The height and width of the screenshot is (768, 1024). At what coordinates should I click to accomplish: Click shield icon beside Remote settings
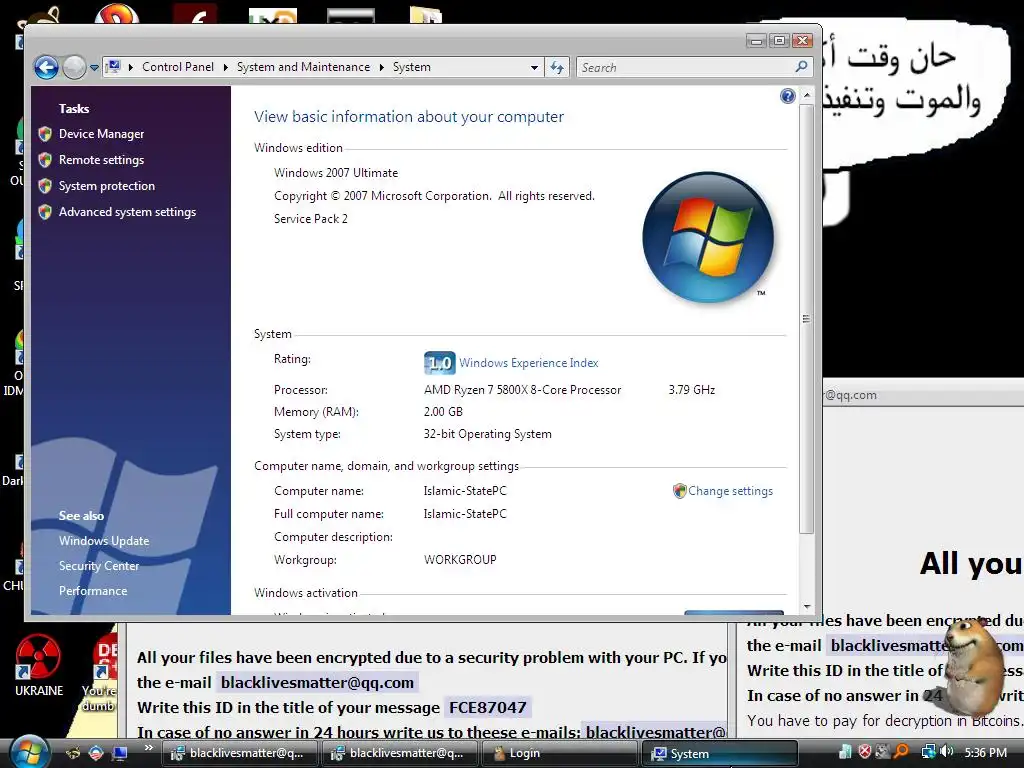45,160
